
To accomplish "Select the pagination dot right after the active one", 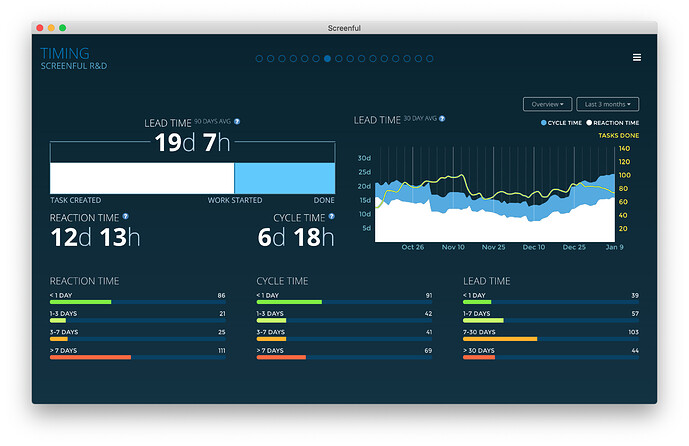I will click(339, 58).
